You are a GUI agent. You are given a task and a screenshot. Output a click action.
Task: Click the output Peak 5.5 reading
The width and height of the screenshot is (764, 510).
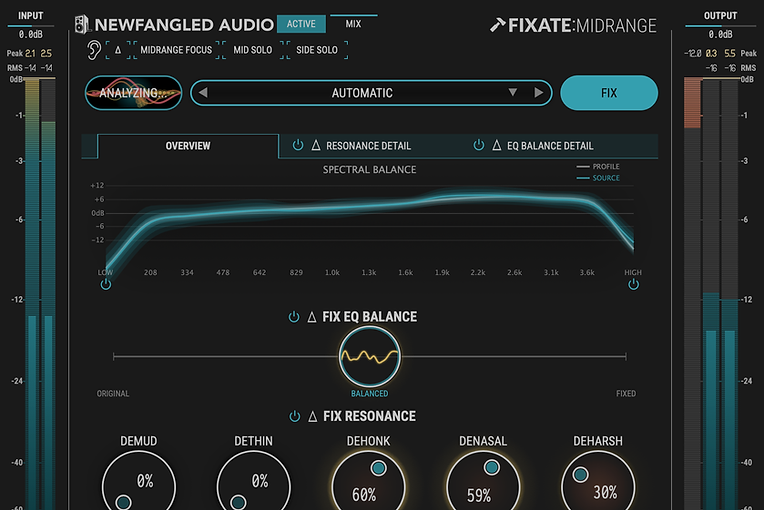[730, 53]
